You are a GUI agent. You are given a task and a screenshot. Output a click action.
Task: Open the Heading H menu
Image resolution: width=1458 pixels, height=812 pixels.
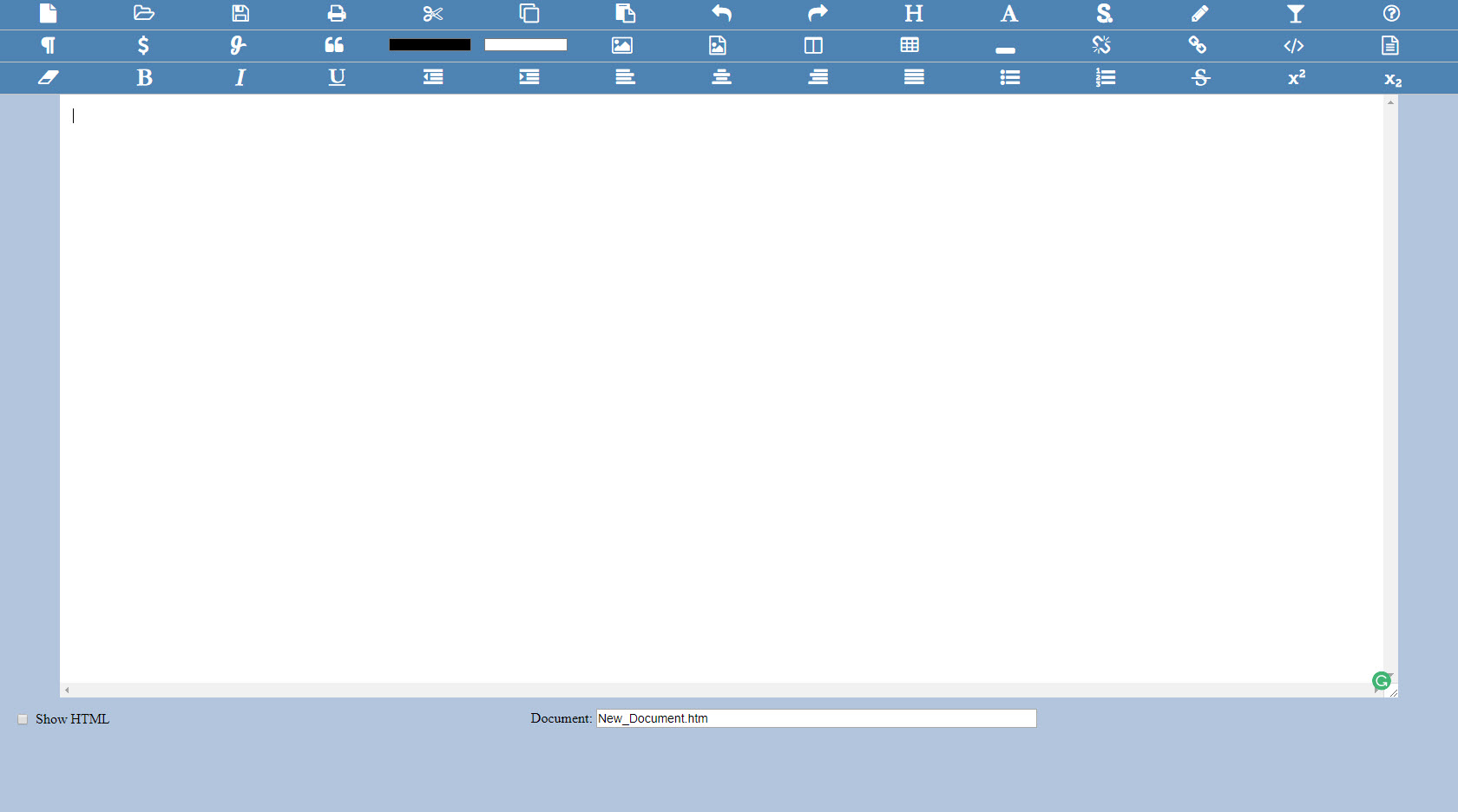914,14
